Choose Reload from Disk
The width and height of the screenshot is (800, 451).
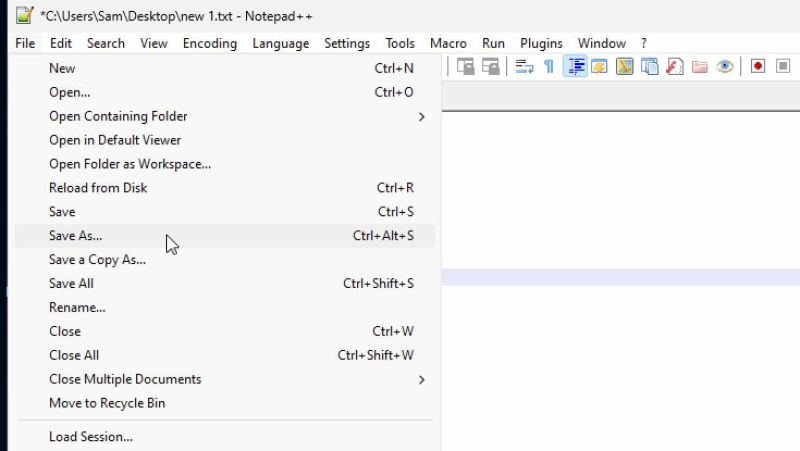224,188
